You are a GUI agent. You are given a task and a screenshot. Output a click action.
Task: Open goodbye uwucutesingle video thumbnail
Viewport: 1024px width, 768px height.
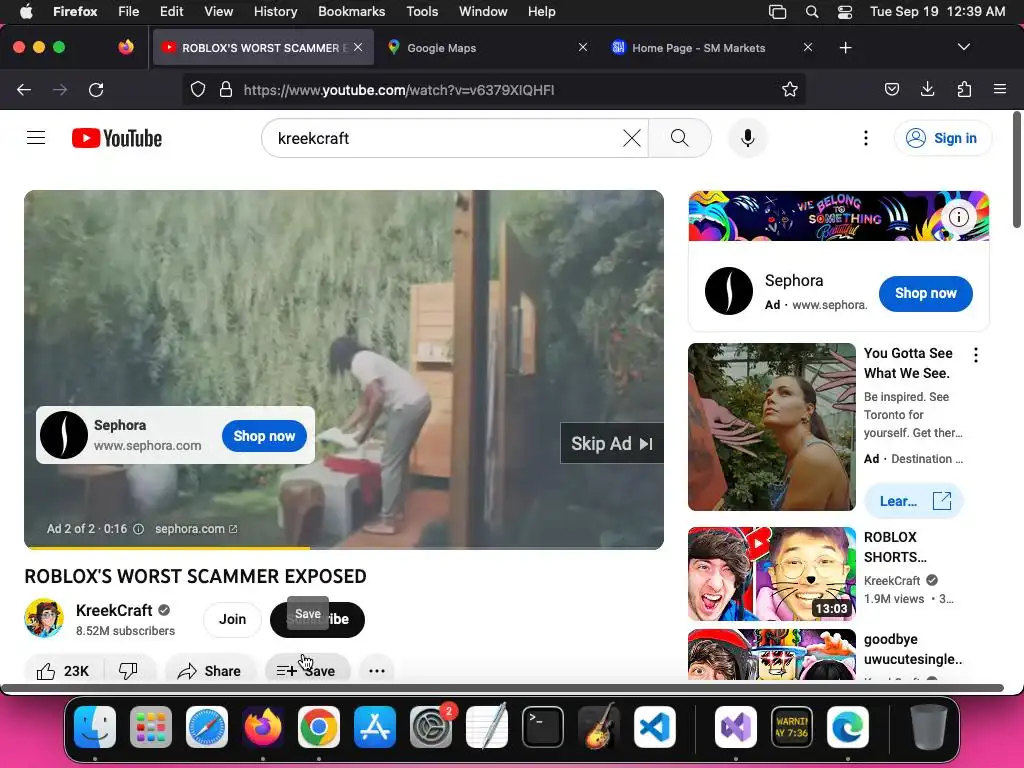point(771,654)
